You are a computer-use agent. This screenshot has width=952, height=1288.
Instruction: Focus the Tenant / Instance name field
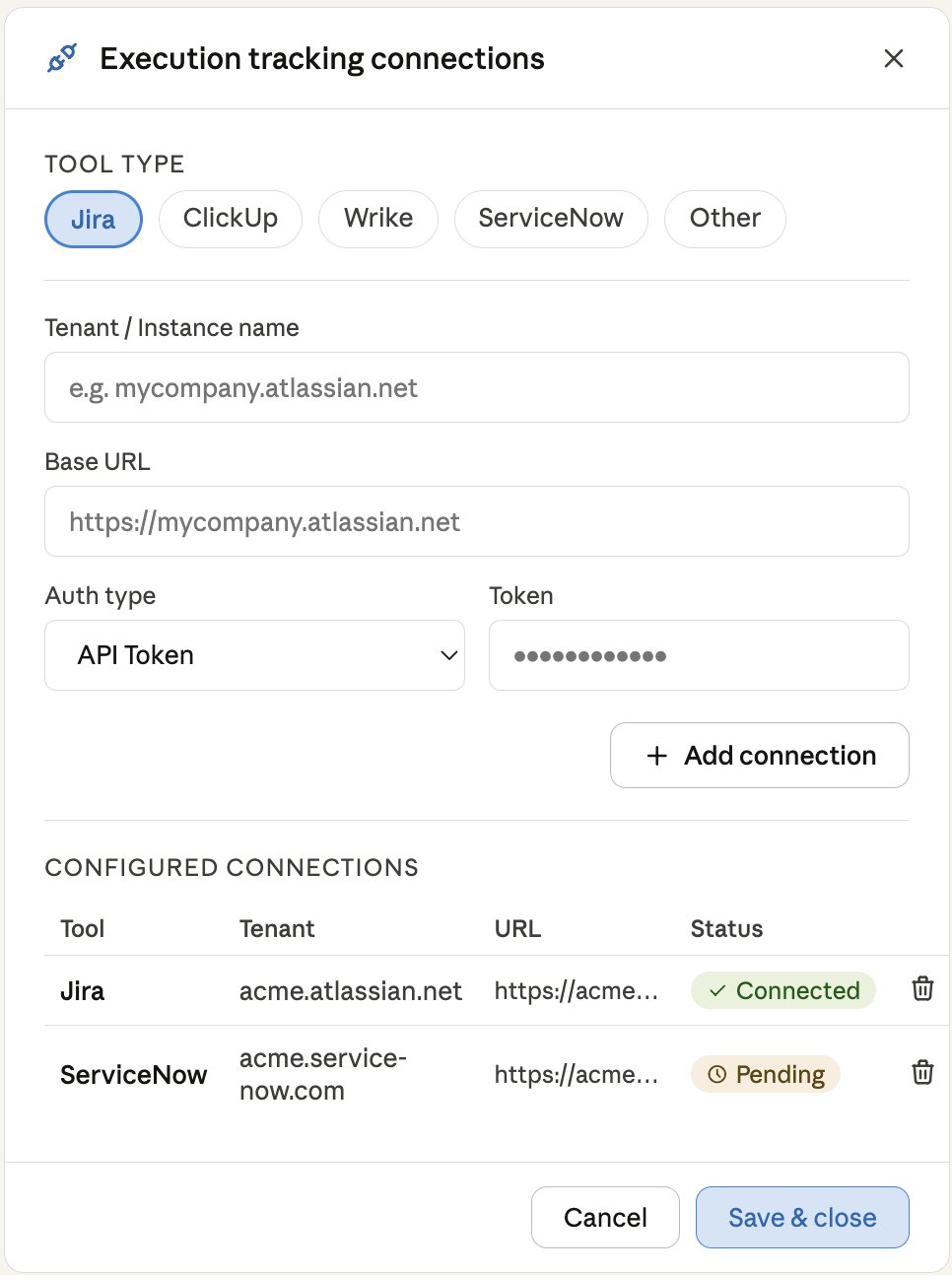(477, 387)
